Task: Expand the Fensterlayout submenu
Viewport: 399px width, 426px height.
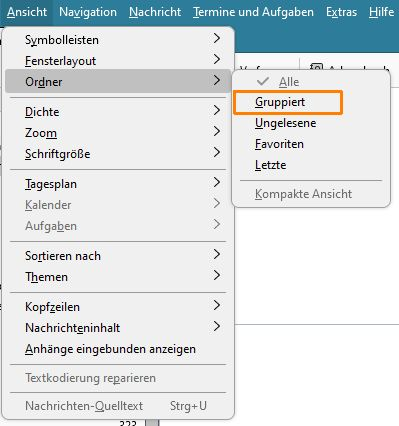Action: [118, 61]
